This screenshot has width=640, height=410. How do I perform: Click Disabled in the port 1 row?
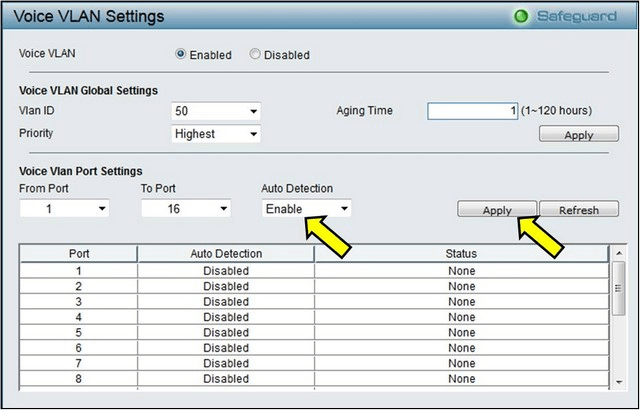pyautogui.click(x=226, y=271)
